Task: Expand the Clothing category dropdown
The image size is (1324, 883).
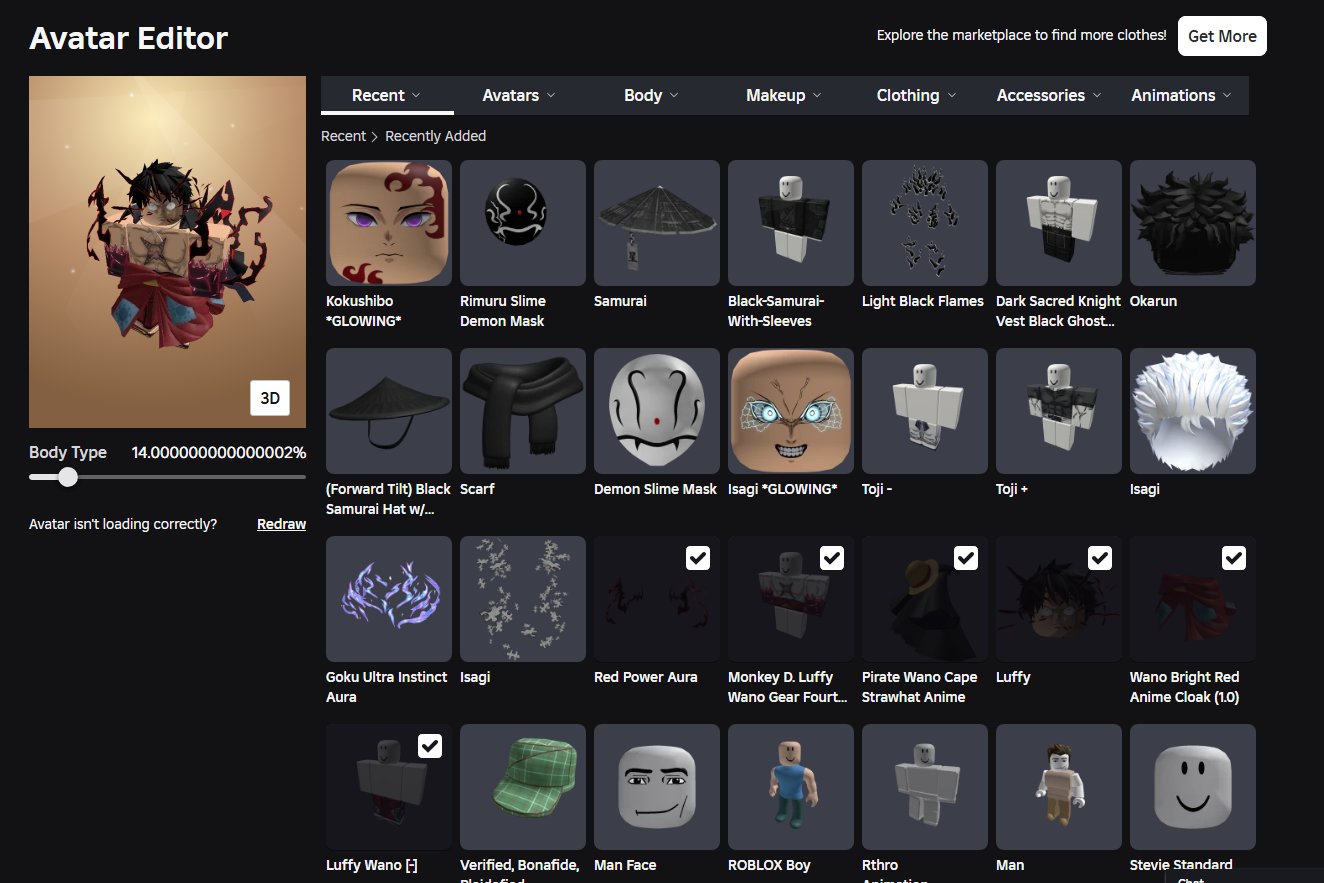Action: point(917,95)
